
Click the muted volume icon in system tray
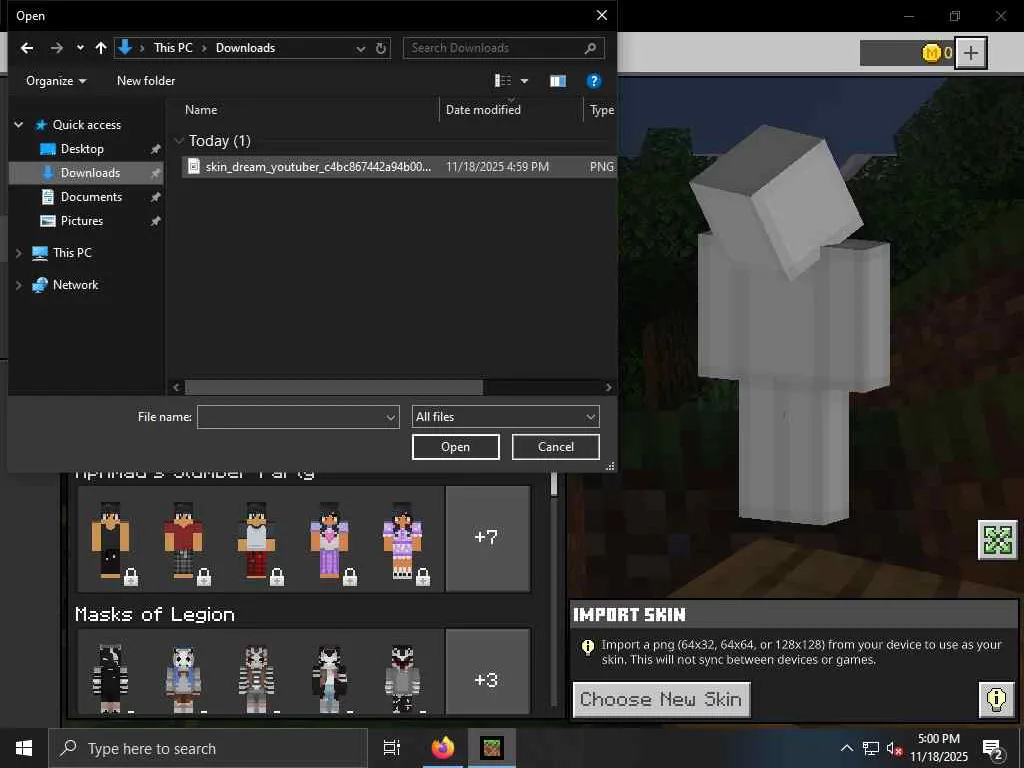[895, 748]
